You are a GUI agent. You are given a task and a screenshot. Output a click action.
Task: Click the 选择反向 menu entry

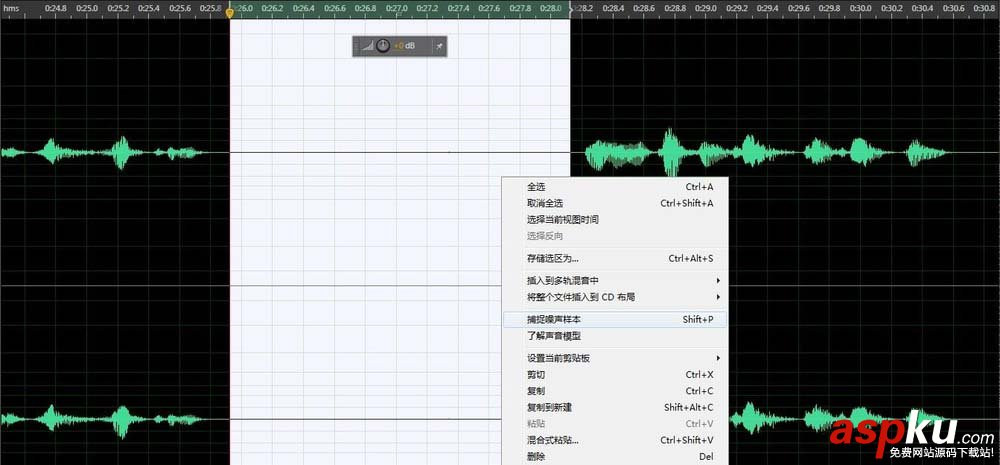pyautogui.click(x=615, y=237)
